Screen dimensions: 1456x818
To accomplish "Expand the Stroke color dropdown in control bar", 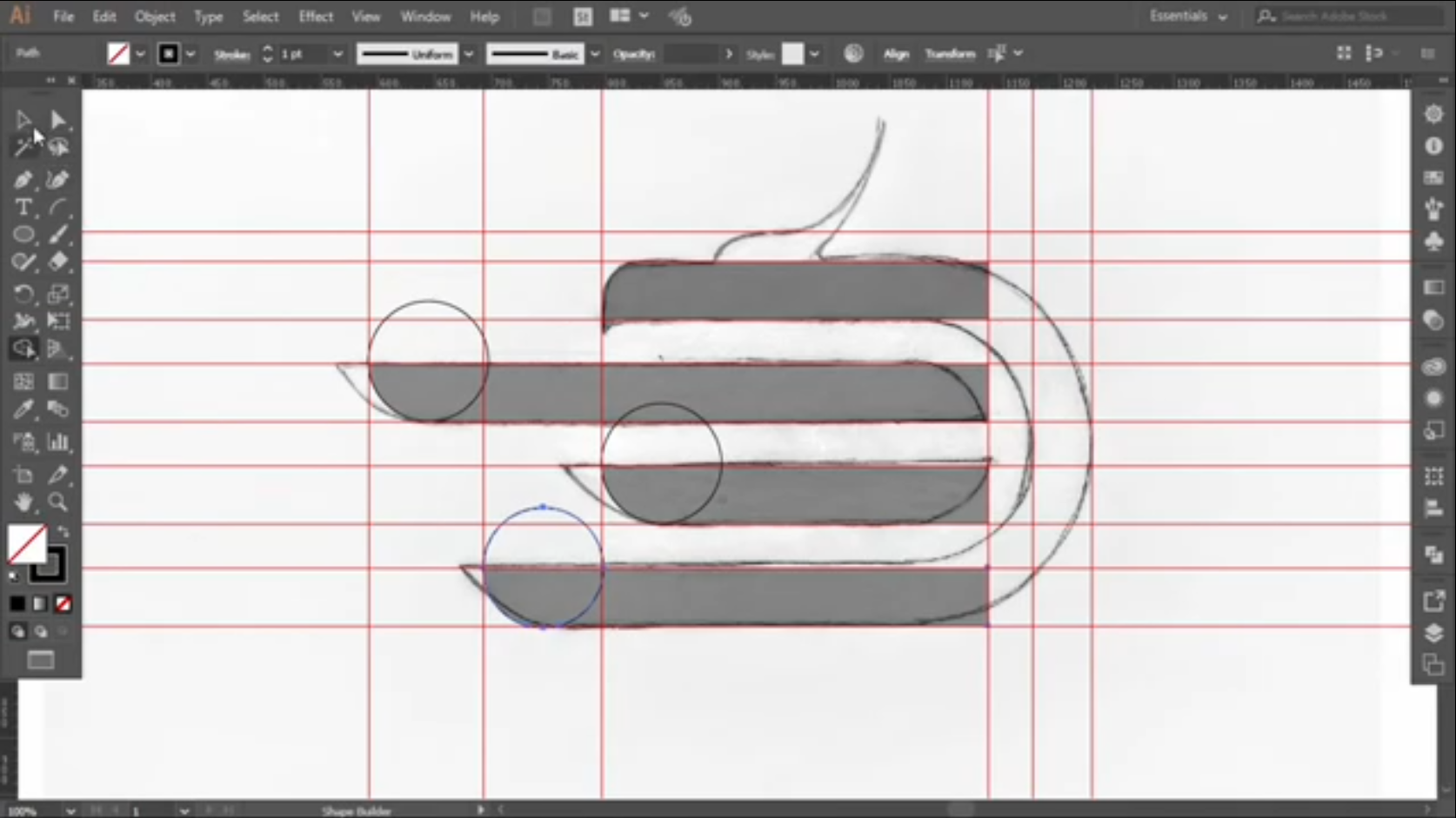I will (190, 54).
